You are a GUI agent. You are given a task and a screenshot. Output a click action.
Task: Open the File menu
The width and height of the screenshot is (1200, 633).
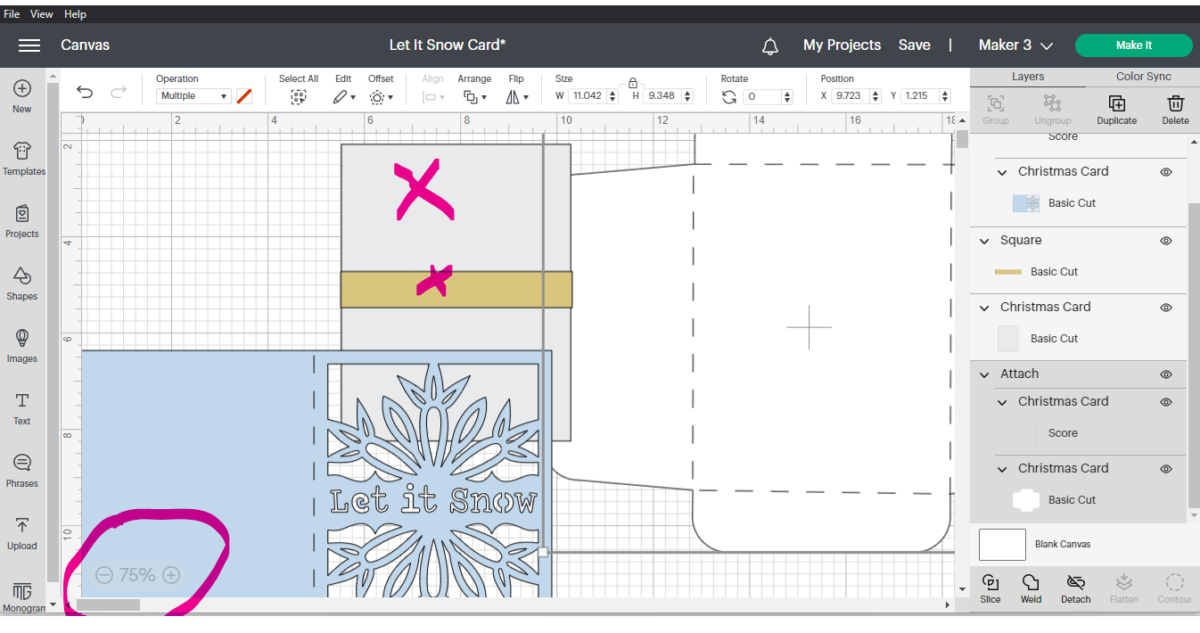tap(12, 14)
